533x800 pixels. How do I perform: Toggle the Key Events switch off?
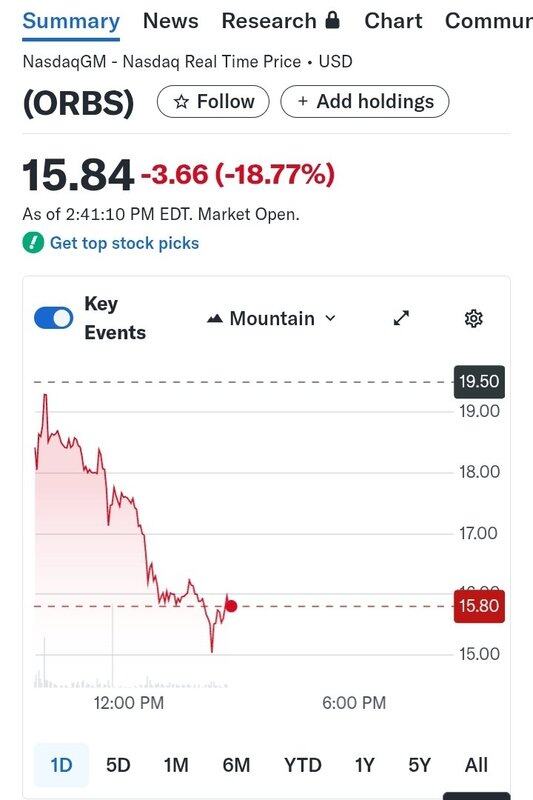point(54,318)
